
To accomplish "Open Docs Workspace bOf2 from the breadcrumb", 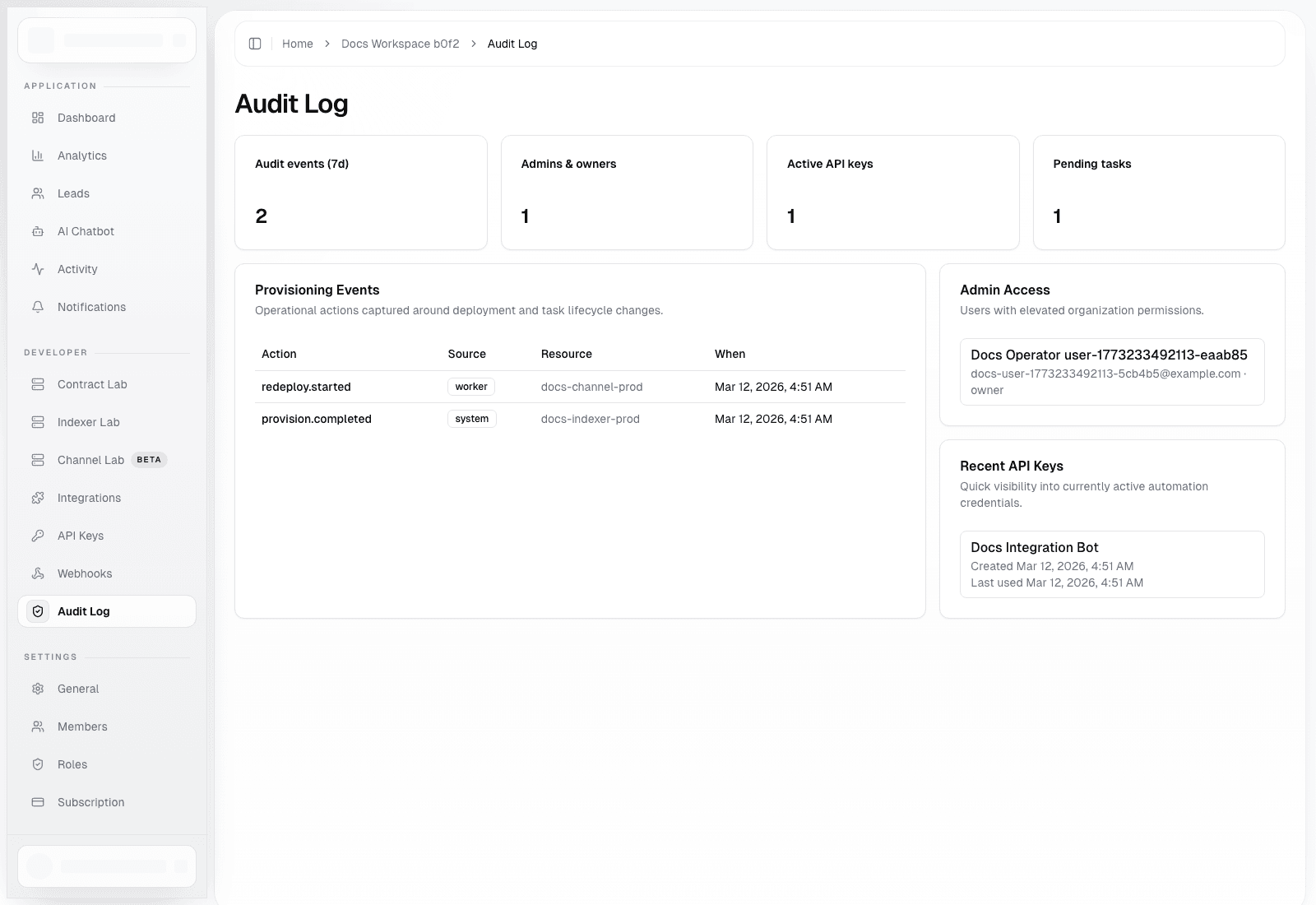I will [400, 44].
